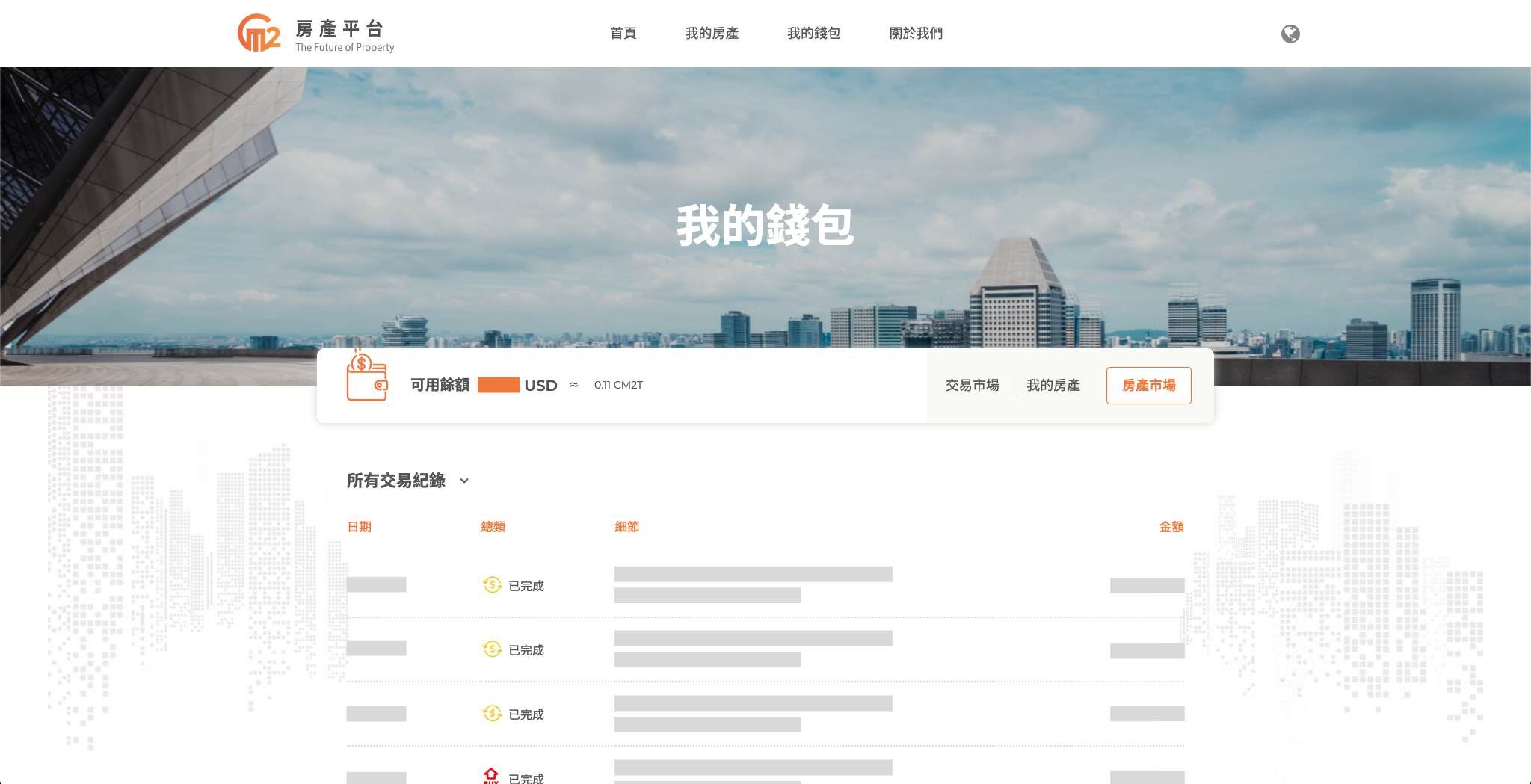Viewport: 1531px width, 784px height.
Task: Click first row's 已完成 status icon
Action: [492, 585]
